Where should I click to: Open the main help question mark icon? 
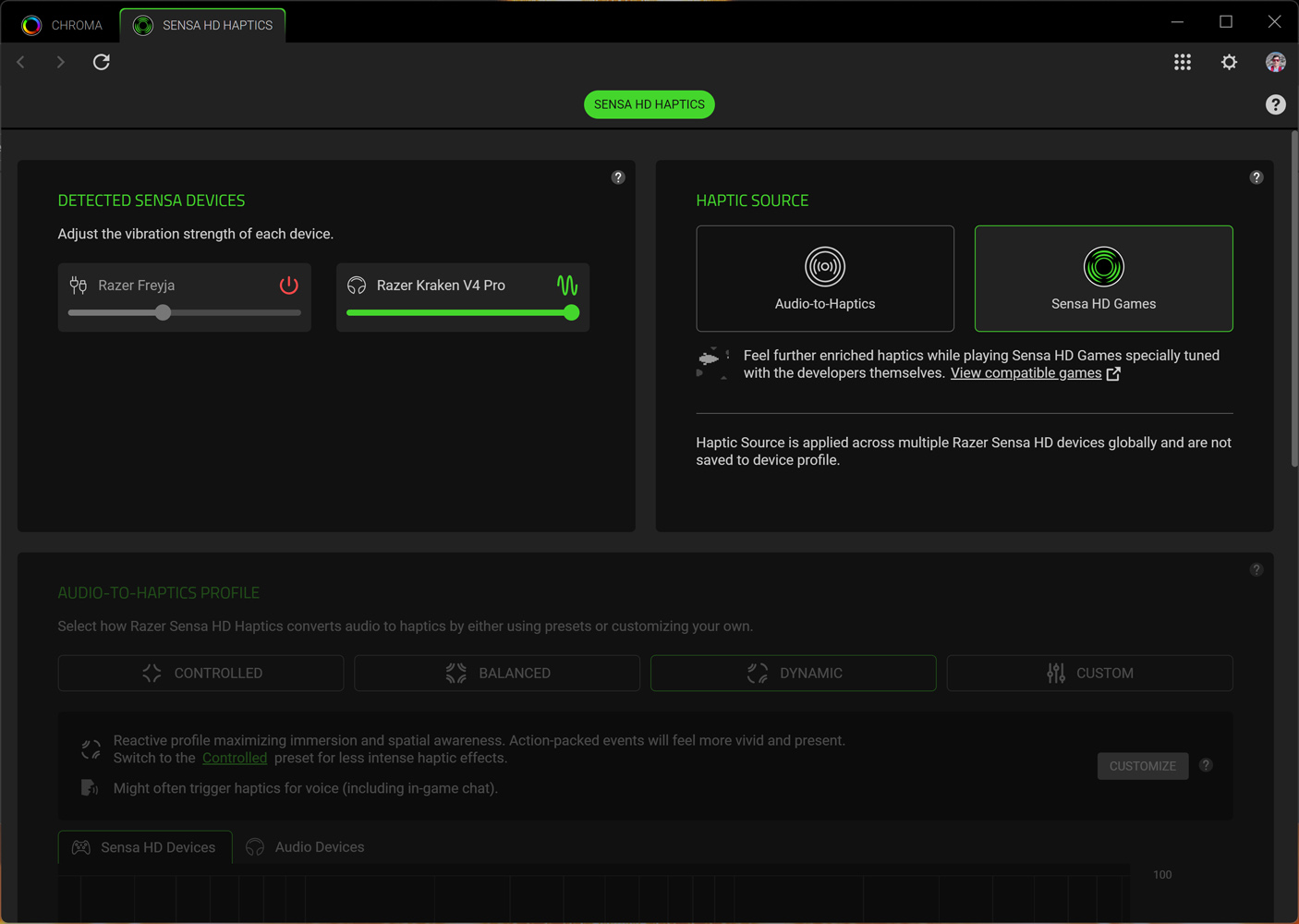[x=1276, y=104]
